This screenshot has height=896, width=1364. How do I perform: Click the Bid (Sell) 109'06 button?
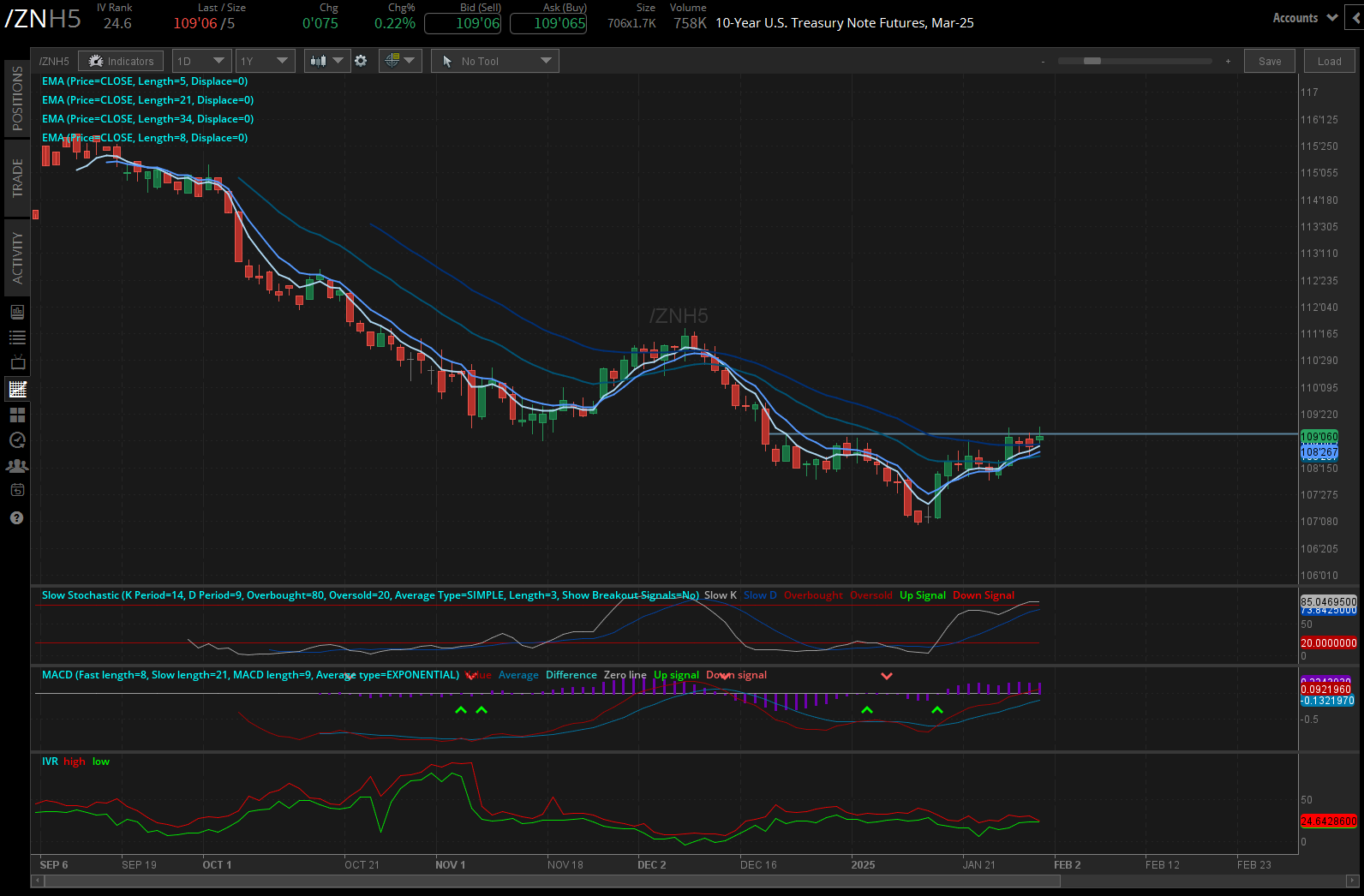[x=463, y=24]
